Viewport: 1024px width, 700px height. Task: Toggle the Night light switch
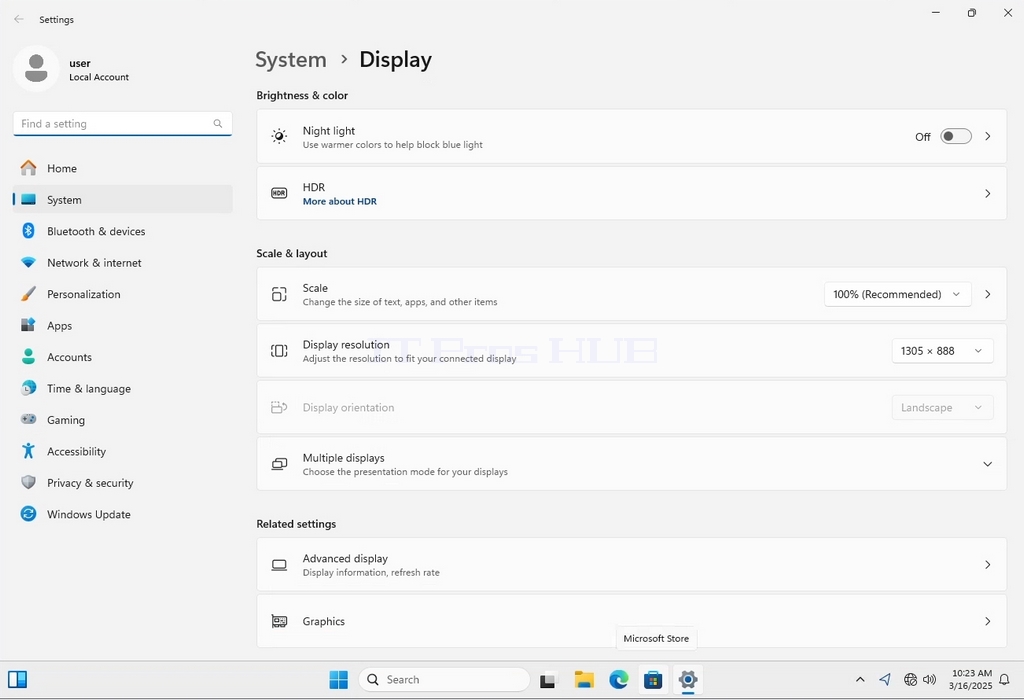pyautogui.click(x=955, y=136)
